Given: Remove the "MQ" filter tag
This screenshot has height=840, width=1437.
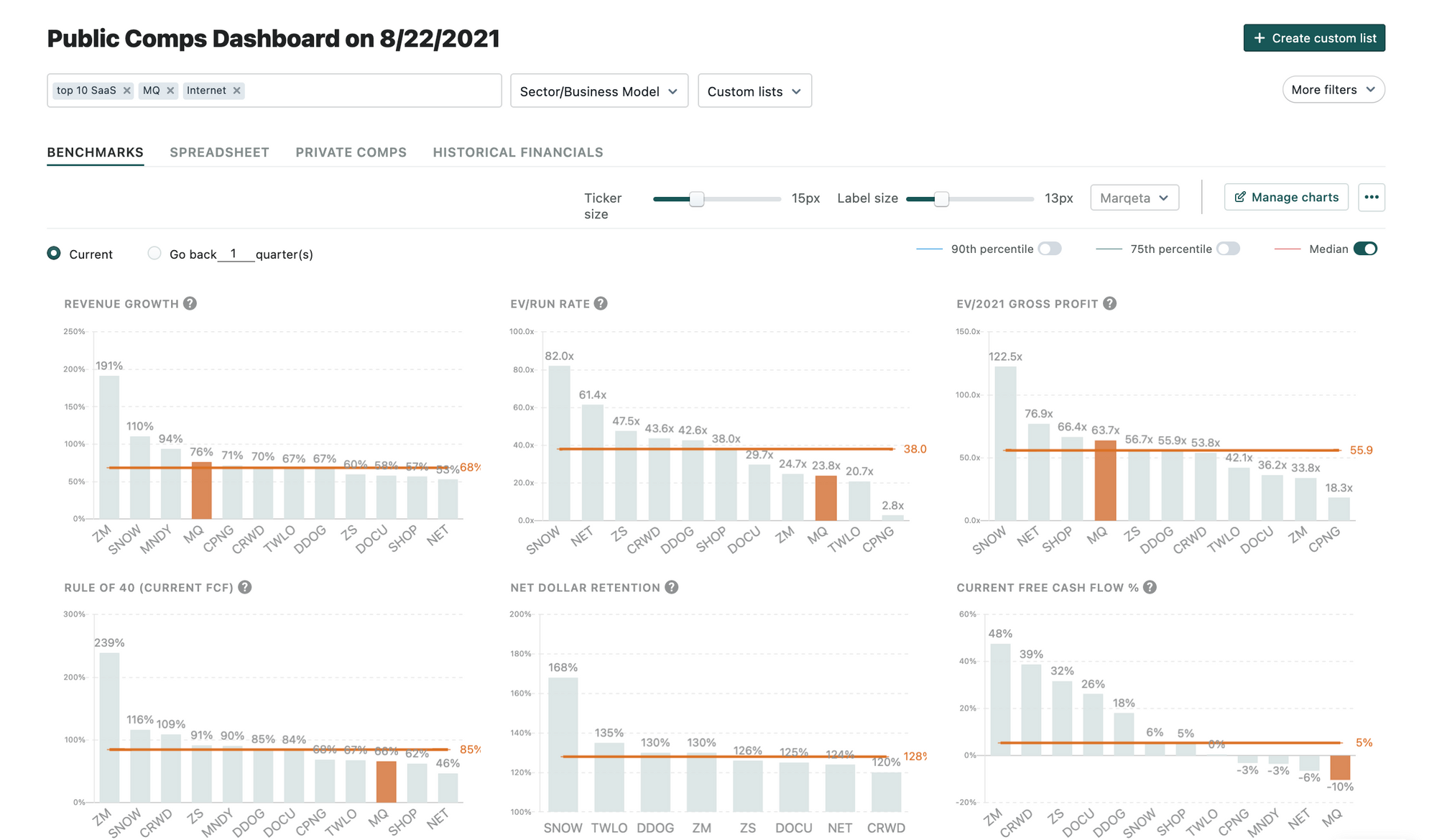Looking at the screenshot, I should pos(170,90).
